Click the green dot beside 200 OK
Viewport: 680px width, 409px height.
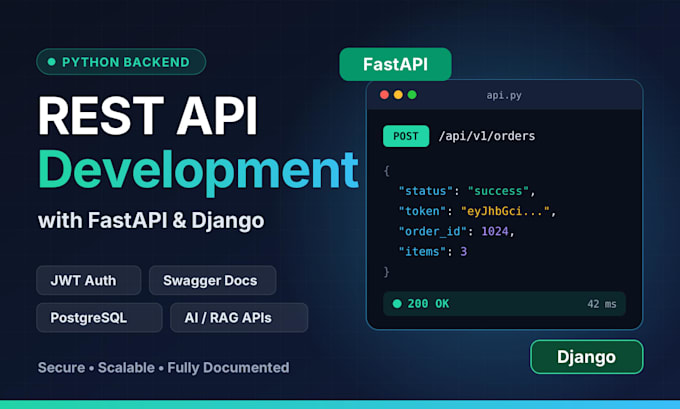397,304
